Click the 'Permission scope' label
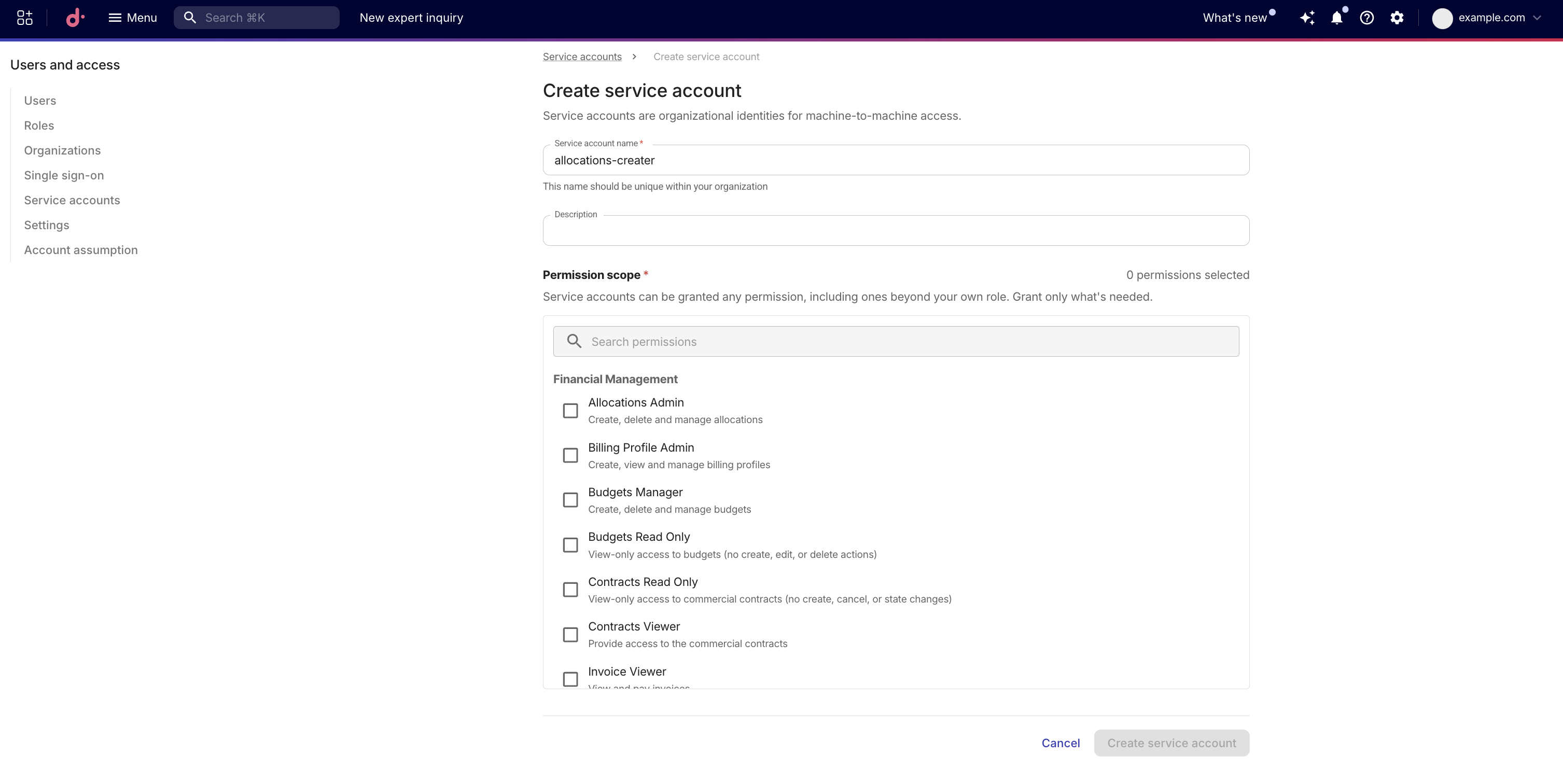The width and height of the screenshot is (1563, 784). 592,275
